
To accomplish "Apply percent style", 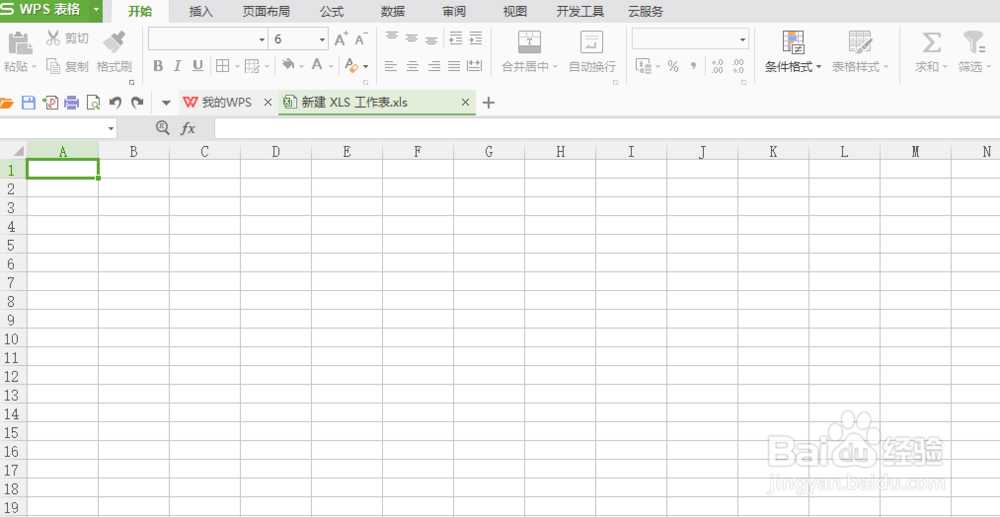I will [673, 66].
